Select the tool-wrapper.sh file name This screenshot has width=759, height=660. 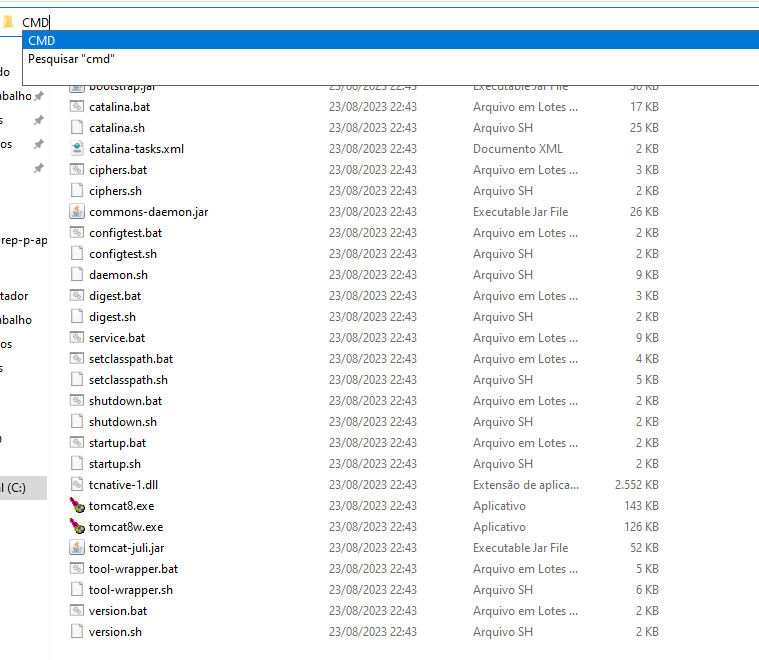point(131,590)
